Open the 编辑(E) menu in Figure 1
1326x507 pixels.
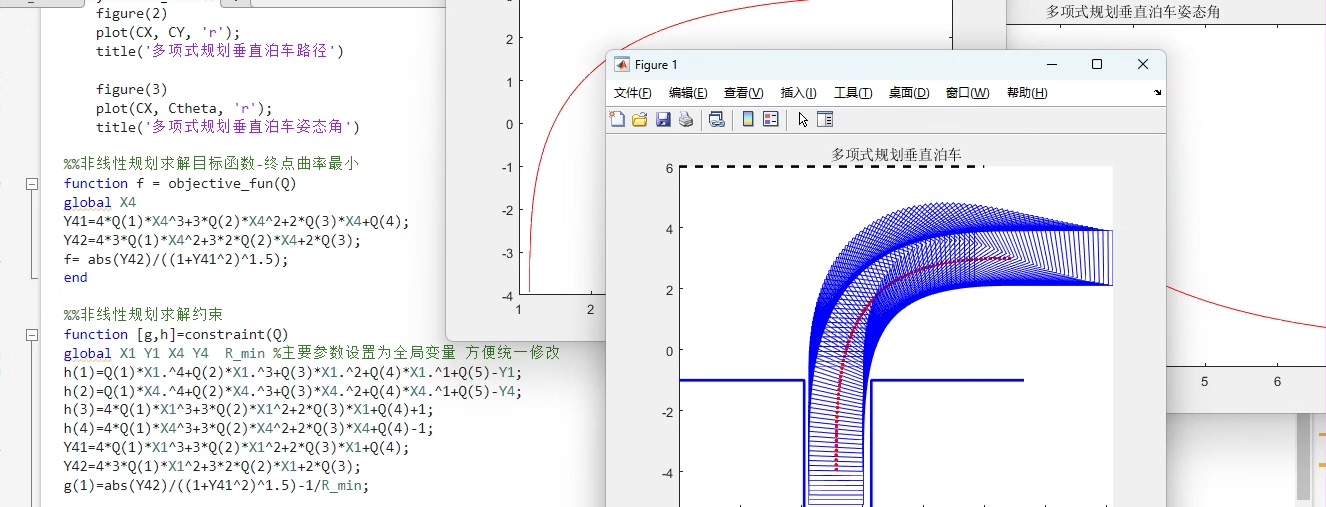coord(688,93)
